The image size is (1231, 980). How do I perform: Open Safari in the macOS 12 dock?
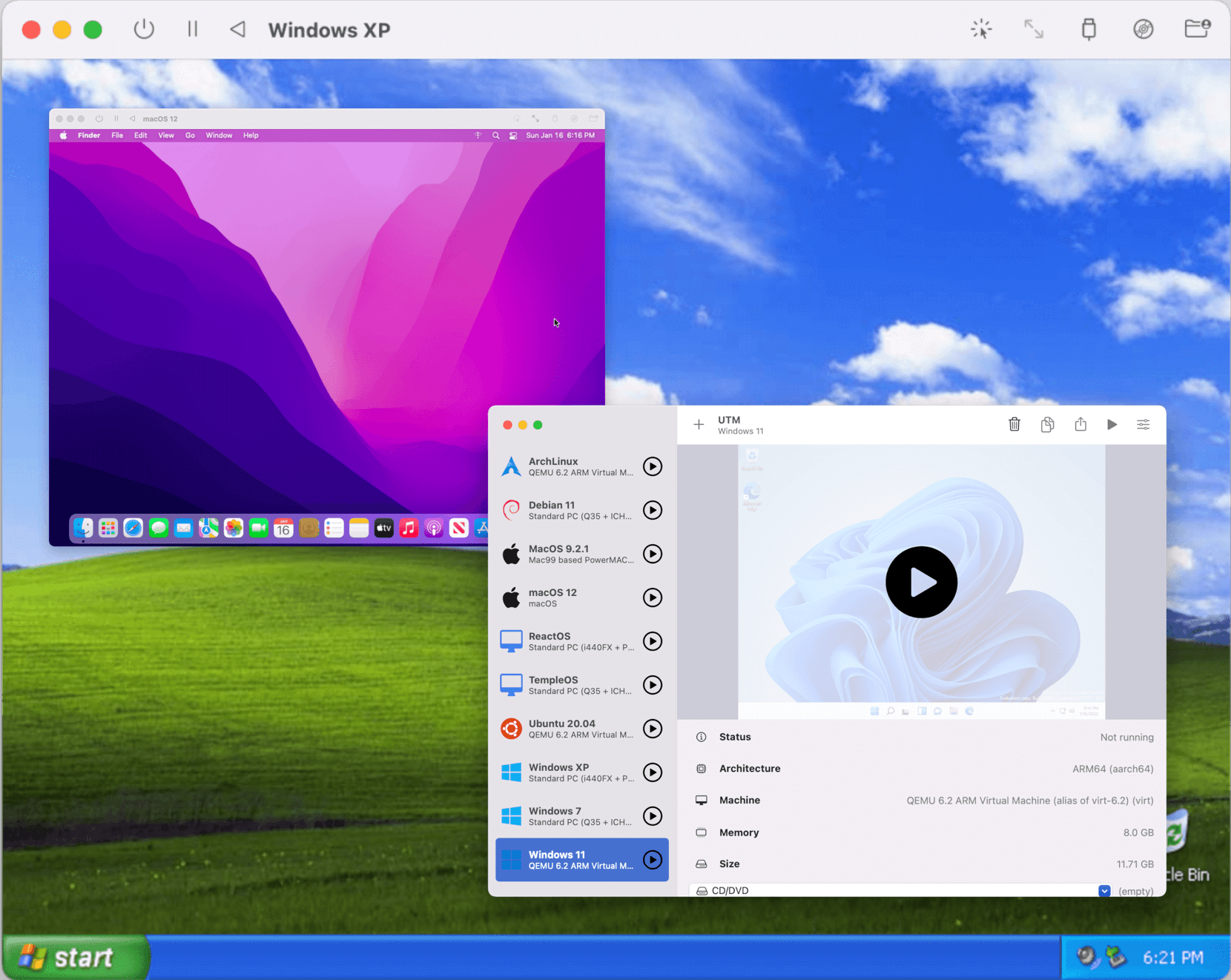click(x=133, y=528)
